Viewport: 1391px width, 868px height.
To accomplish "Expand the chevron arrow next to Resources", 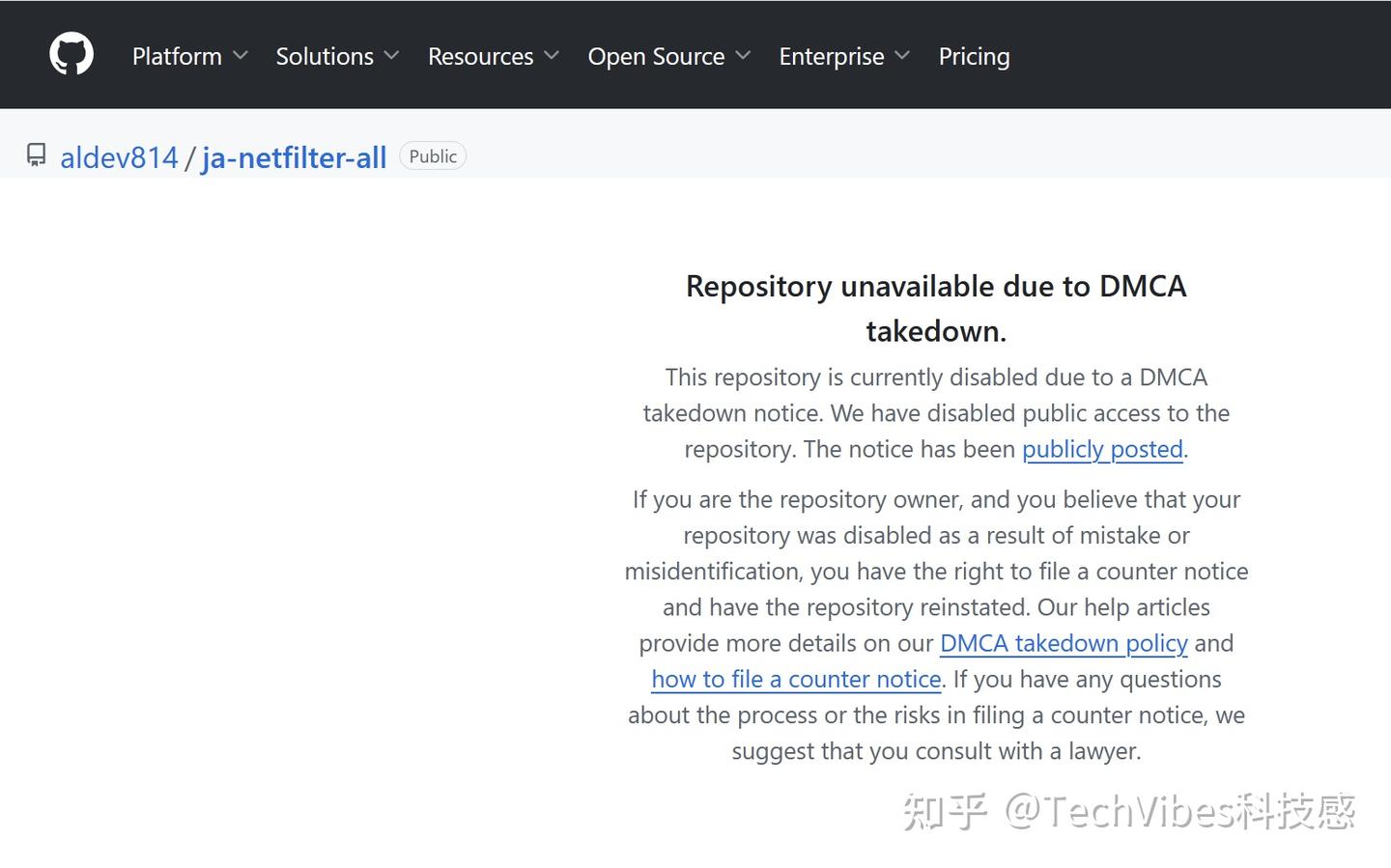I will 552,56.
